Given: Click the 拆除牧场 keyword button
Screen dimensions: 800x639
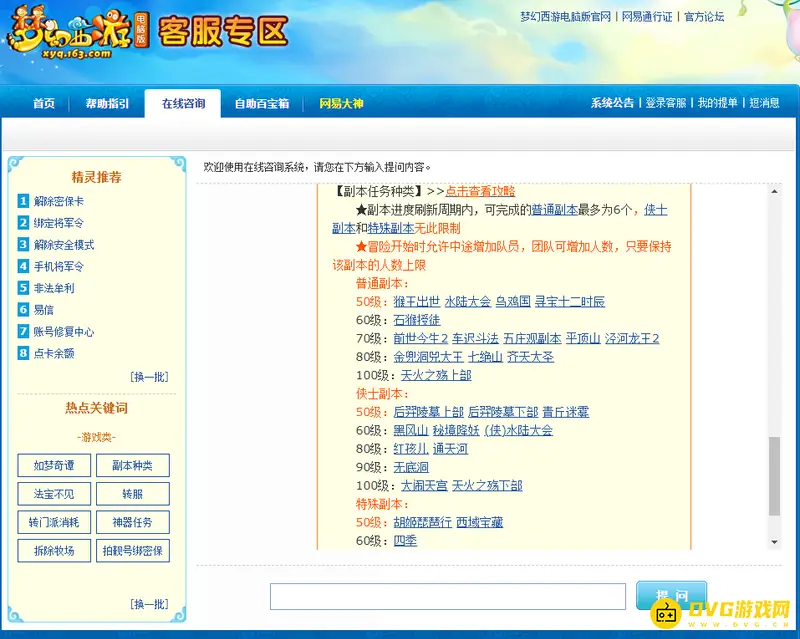Looking at the screenshot, I should click(x=54, y=551).
